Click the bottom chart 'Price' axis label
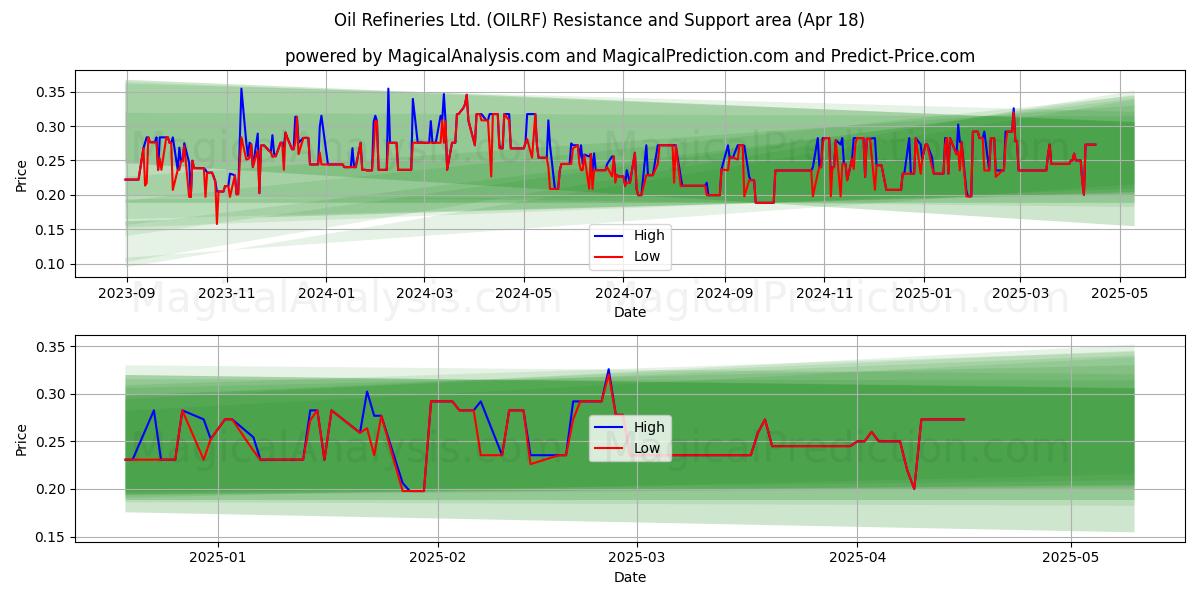1200x600 pixels. click(x=22, y=439)
